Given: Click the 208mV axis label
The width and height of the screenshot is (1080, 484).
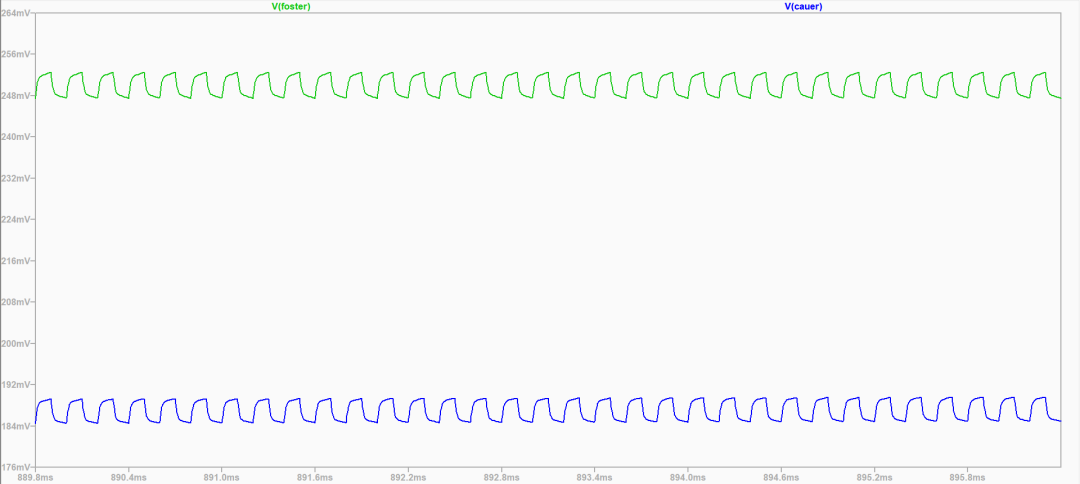Looking at the screenshot, I should [x=14, y=302].
